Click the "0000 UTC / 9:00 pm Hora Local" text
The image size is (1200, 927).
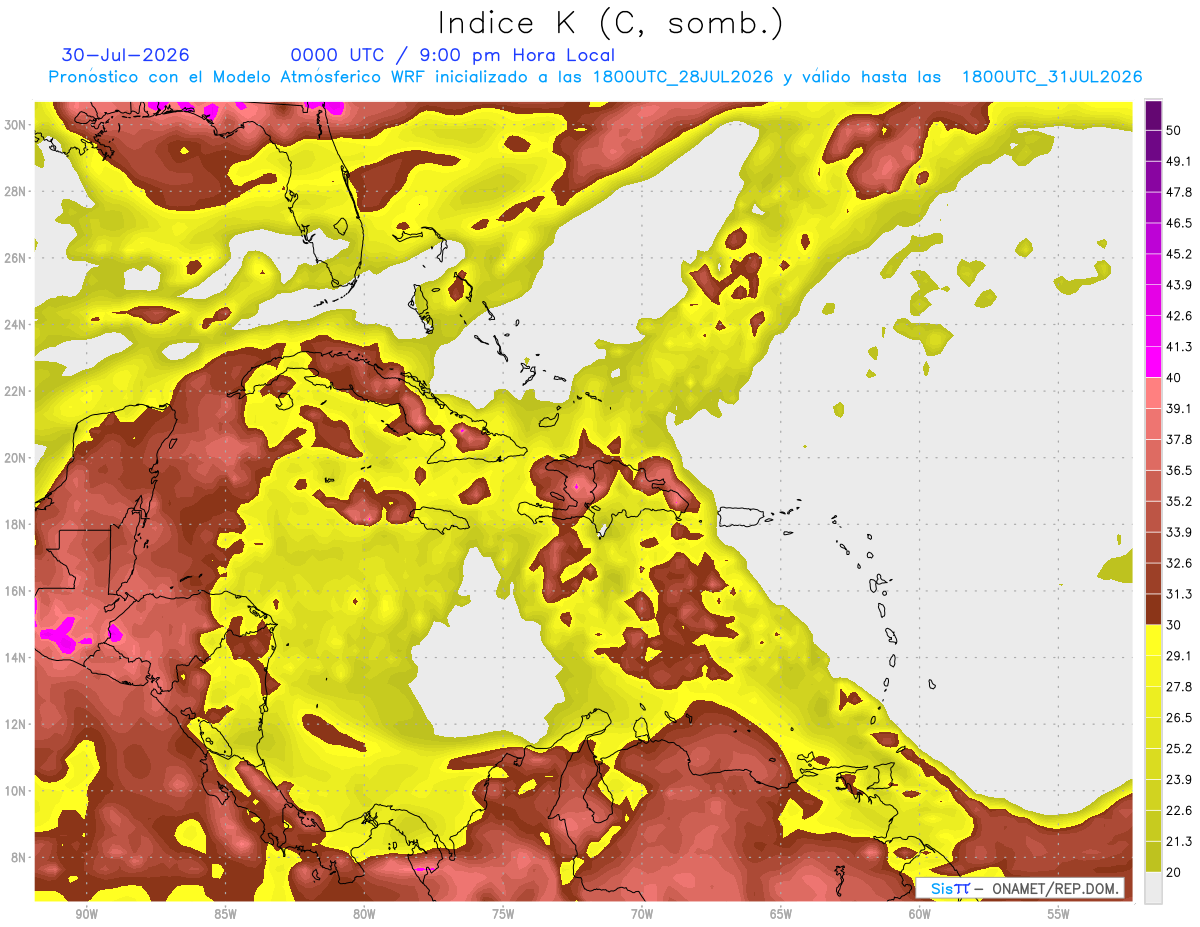click(453, 55)
